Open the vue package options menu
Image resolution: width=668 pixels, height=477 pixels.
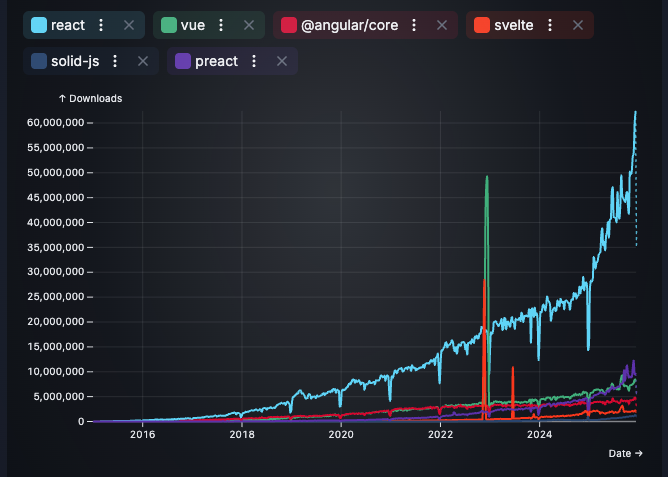point(221,25)
